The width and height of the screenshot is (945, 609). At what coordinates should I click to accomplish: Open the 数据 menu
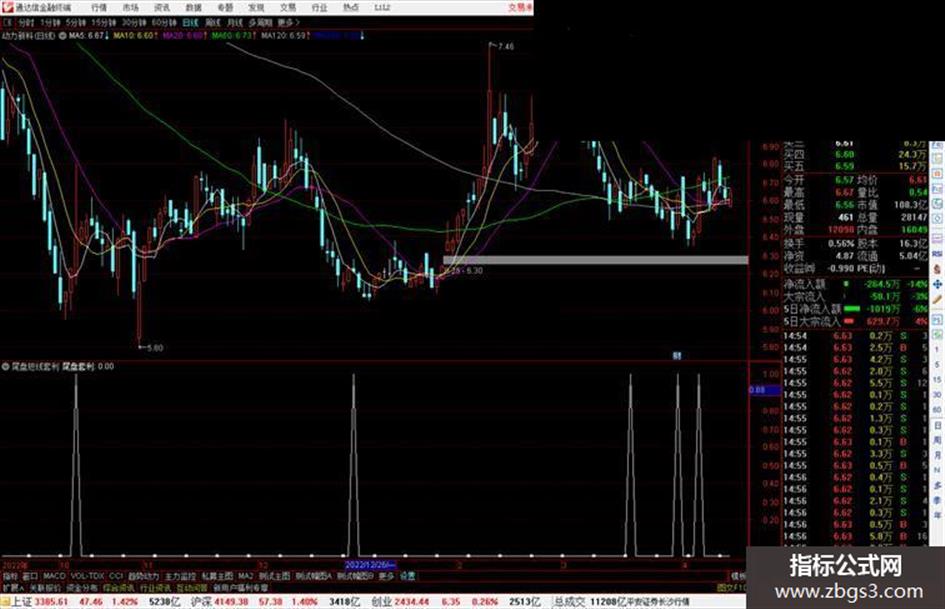(193, 8)
